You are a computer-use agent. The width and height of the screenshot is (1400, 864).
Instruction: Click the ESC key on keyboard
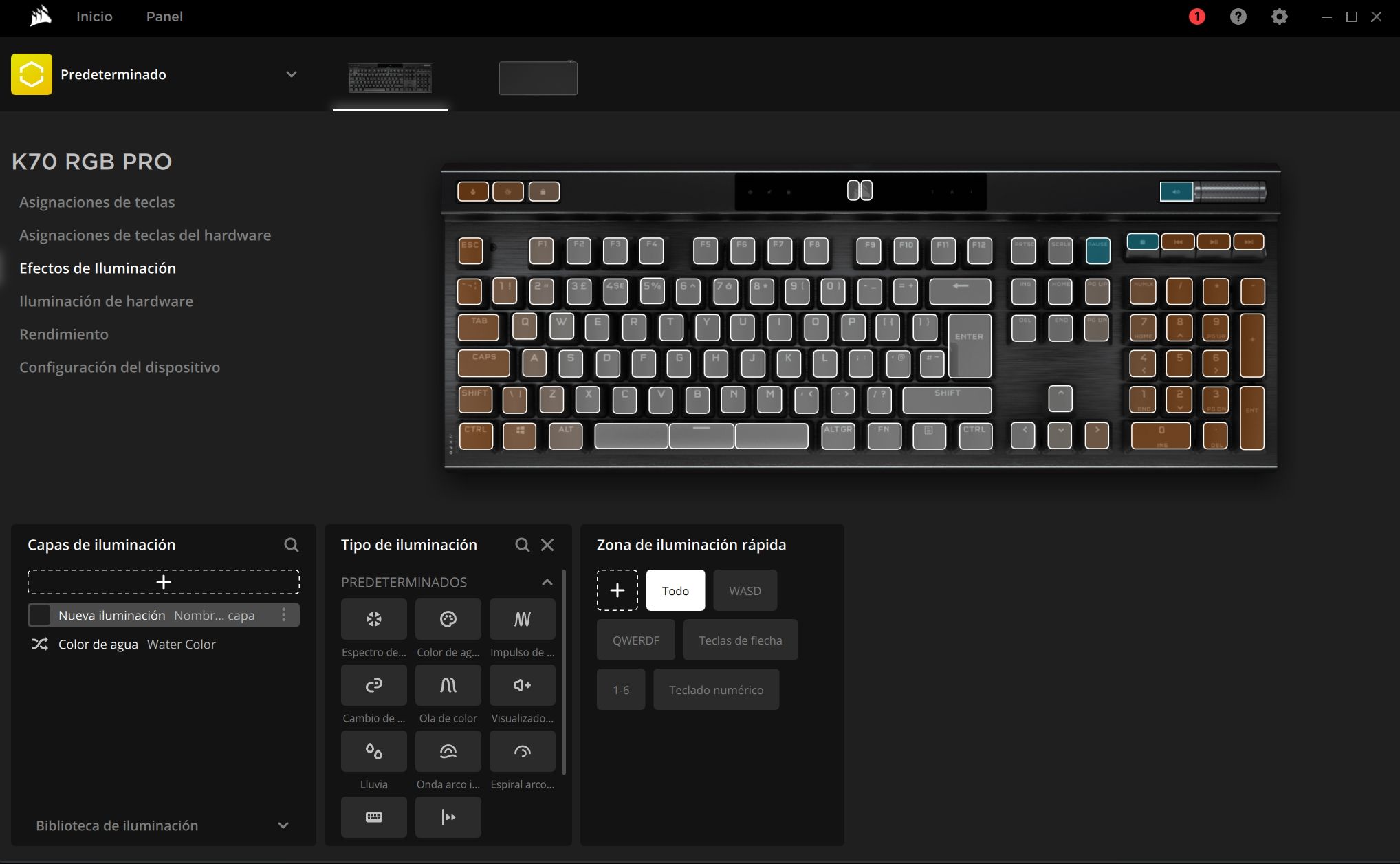471,251
